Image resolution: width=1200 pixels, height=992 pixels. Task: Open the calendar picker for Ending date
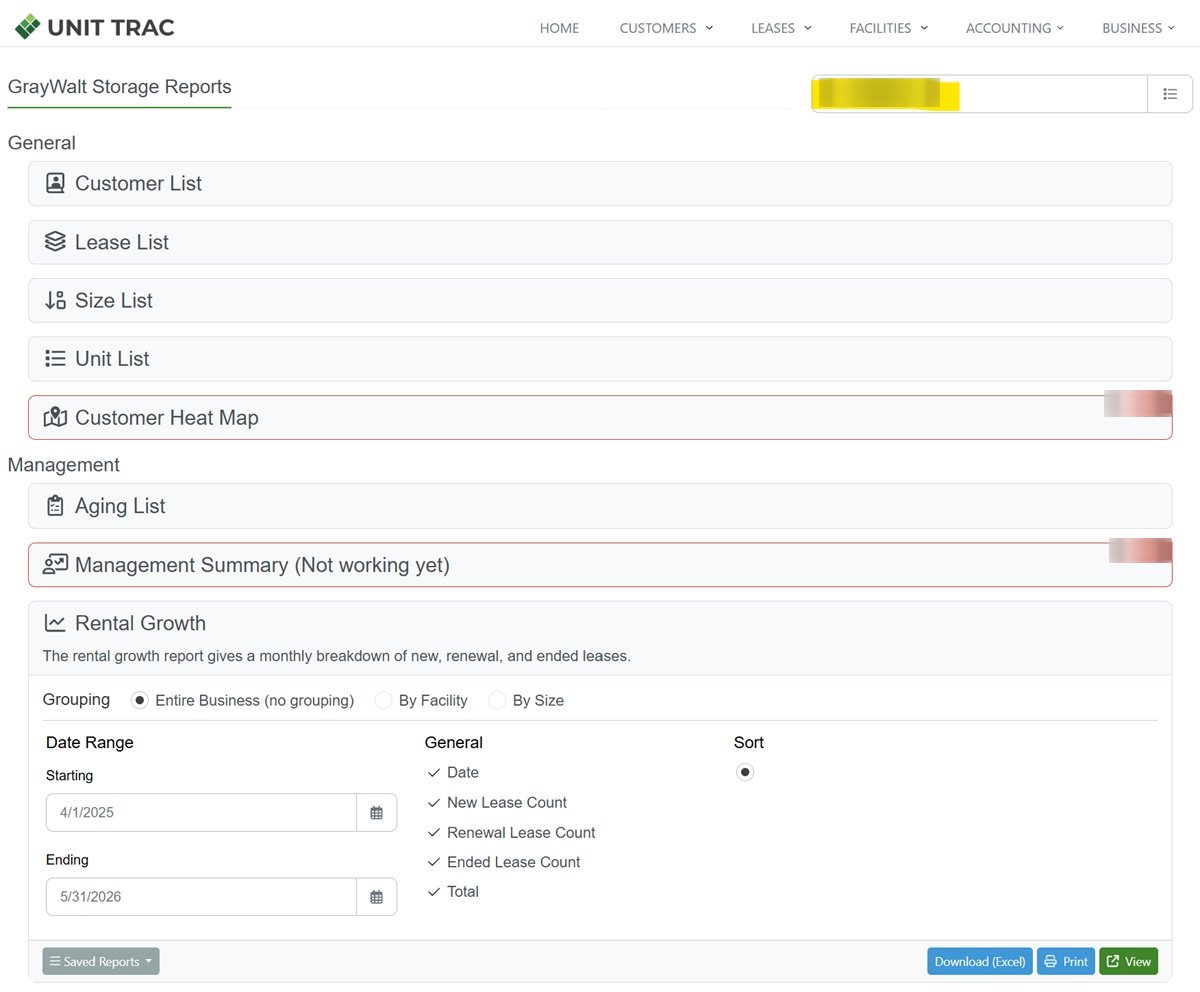[377, 897]
